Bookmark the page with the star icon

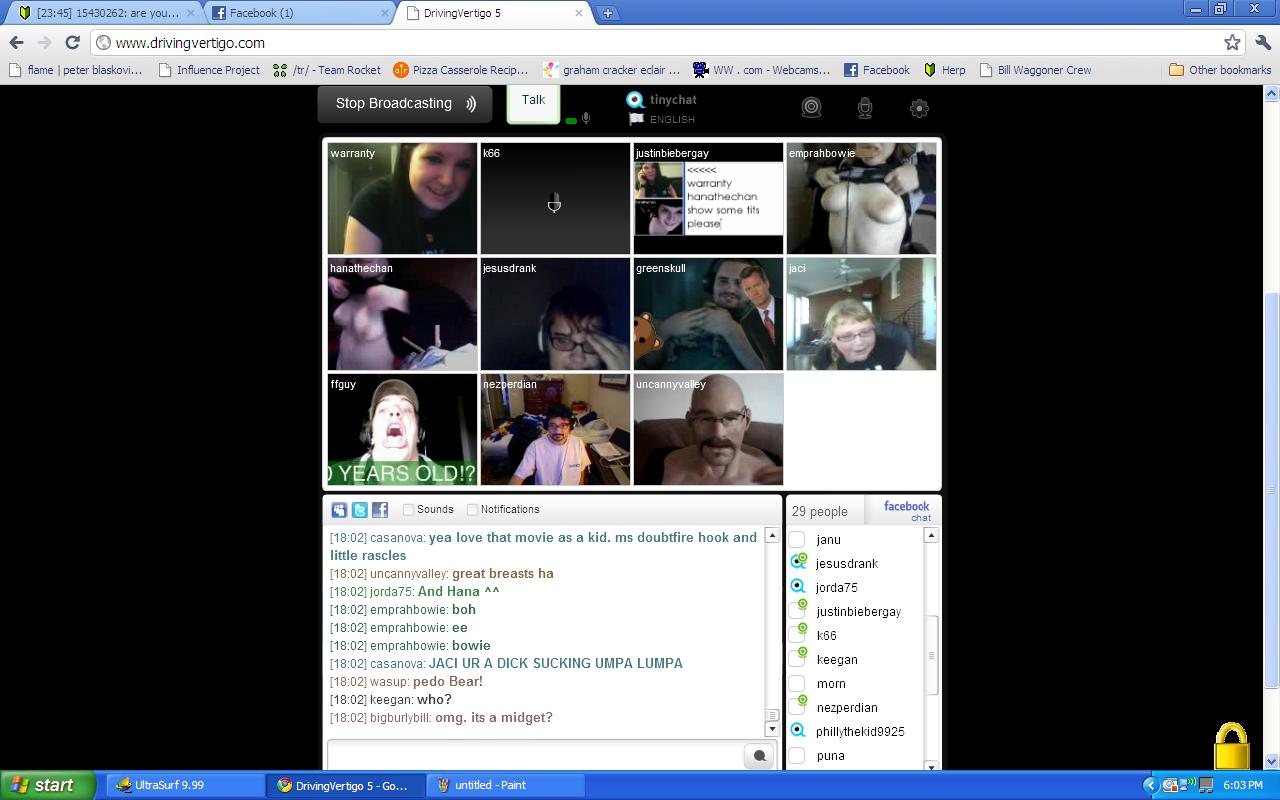click(x=1232, y=43)
